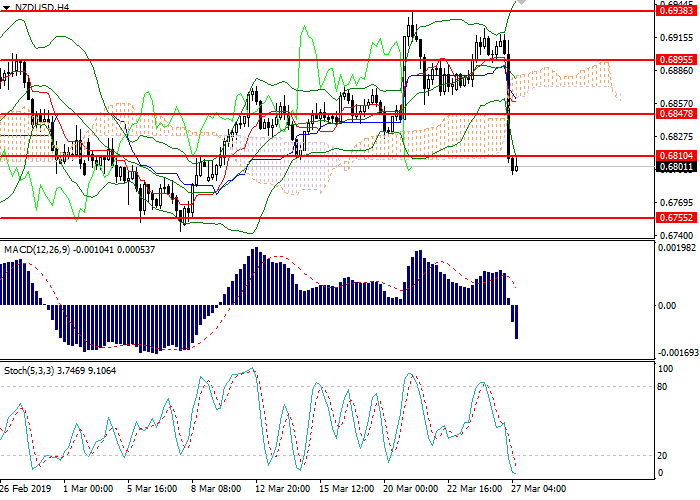Select the 0.68955 red price label
700x500 pixels.
tap(676, 60)
